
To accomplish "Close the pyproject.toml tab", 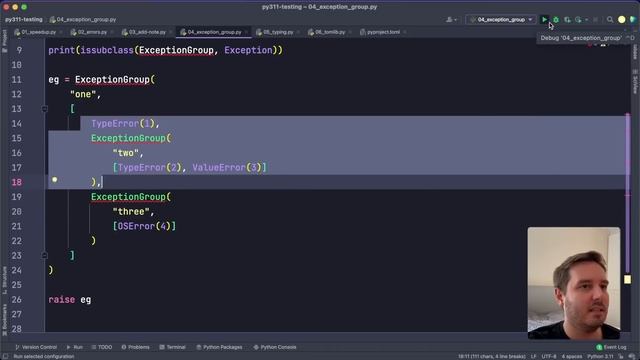I will coord(404,32).
